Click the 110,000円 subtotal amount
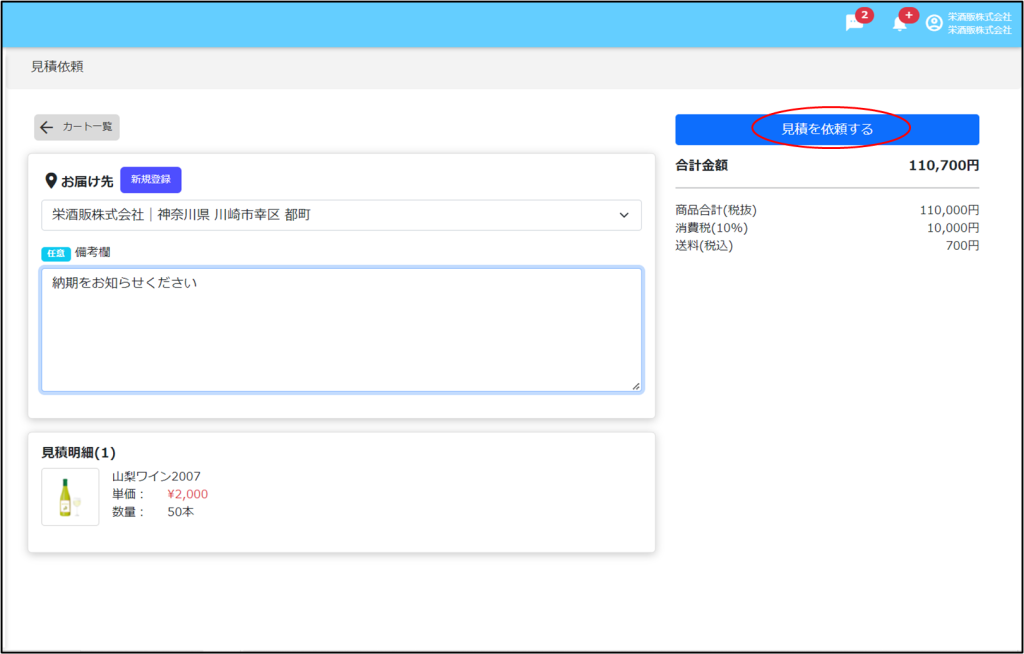 [x=950, y=210]
